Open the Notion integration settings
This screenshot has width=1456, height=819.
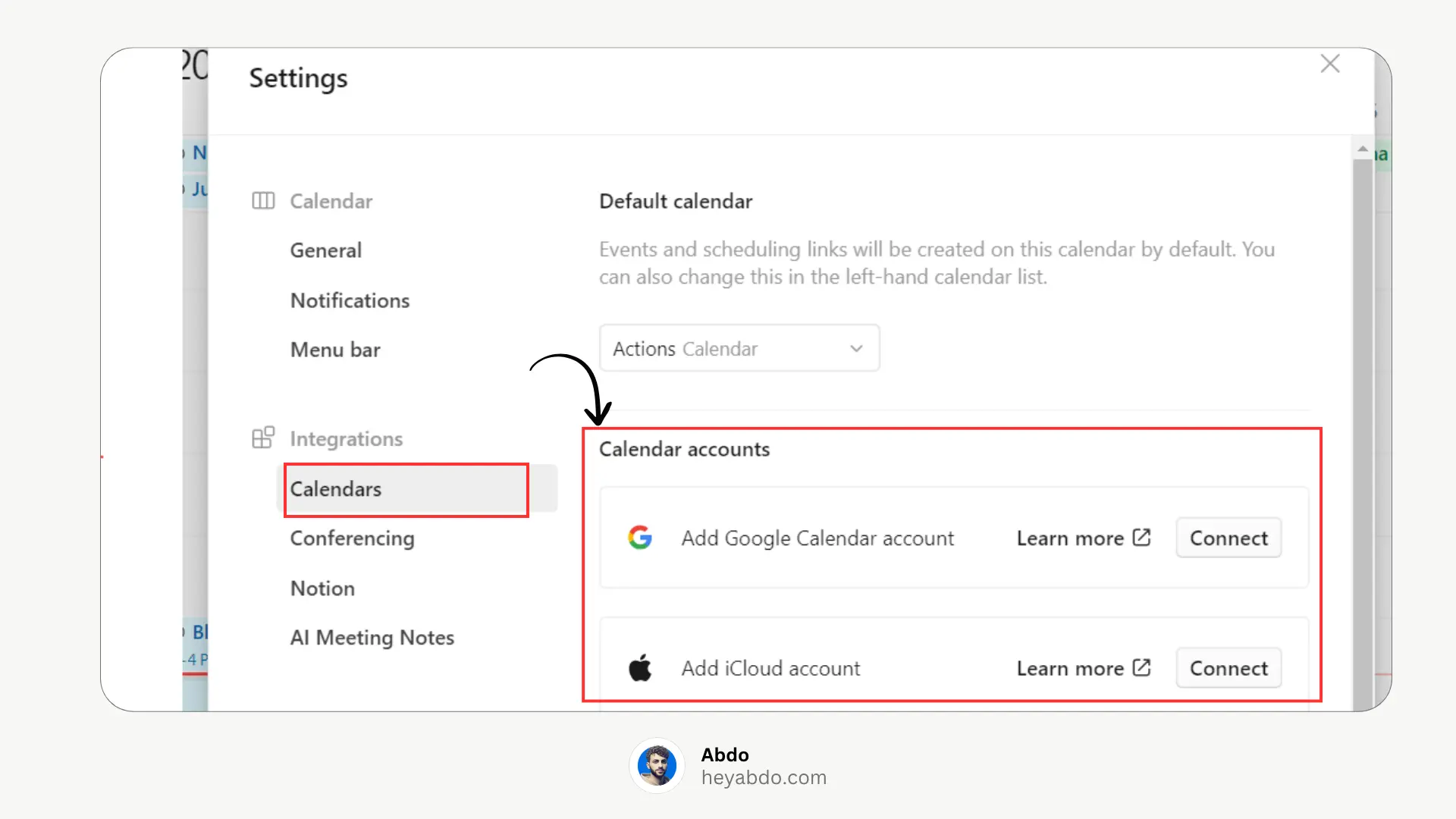tap(322, 588)
